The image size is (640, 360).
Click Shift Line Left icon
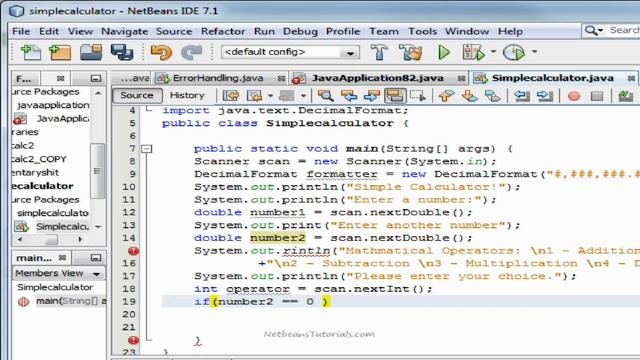coord(521,96)
